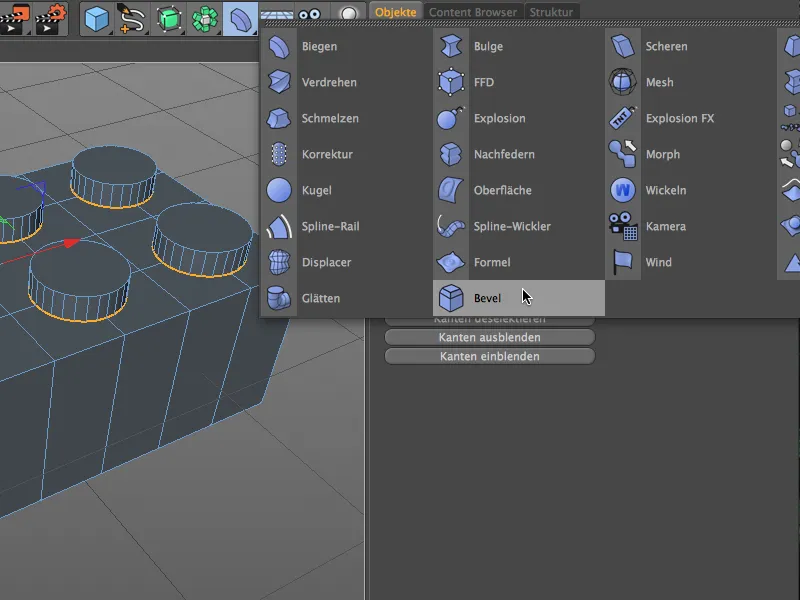Click the Bevel menu label
This screenshot has width=800, height=600.
[x=487, y=298]
